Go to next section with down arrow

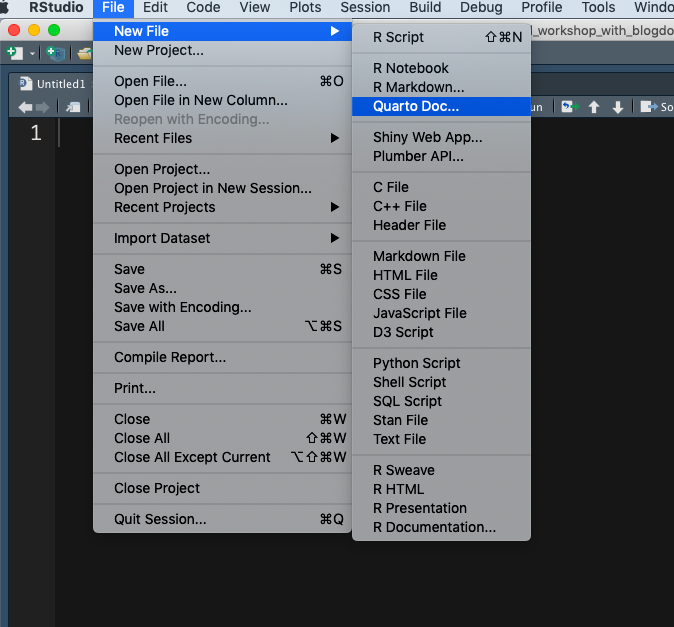pyautogui.click(x=618, y=107)
